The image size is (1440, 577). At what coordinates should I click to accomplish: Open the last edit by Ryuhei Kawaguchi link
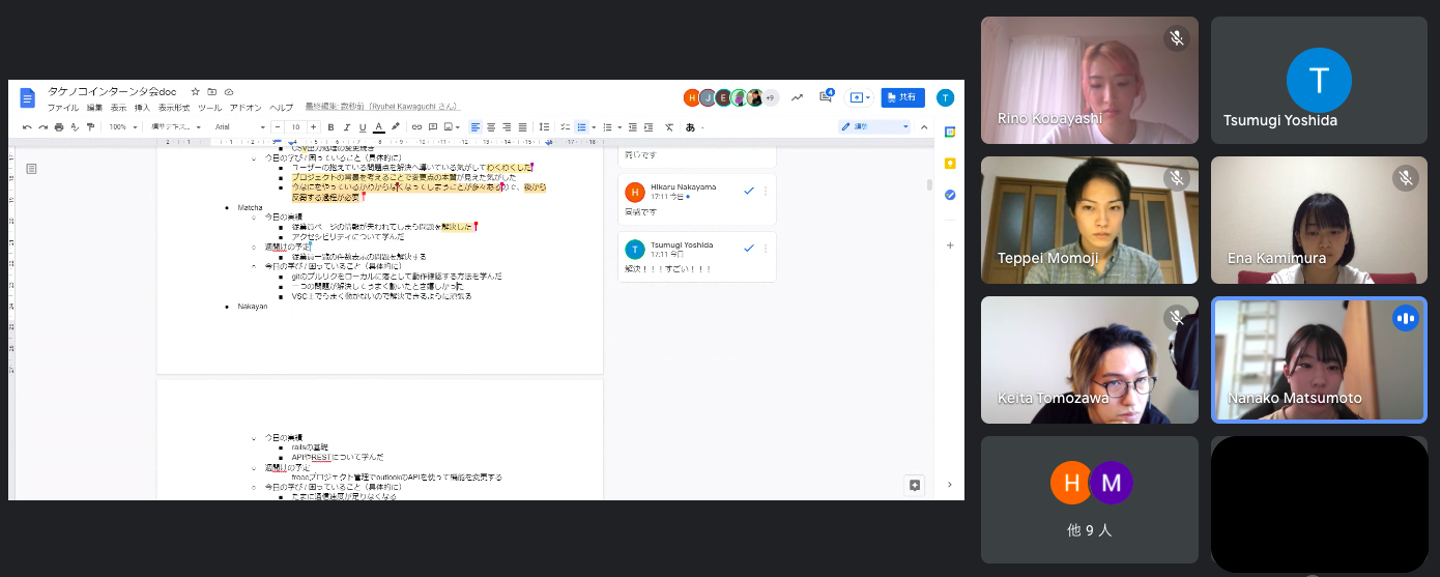(383, 106)
